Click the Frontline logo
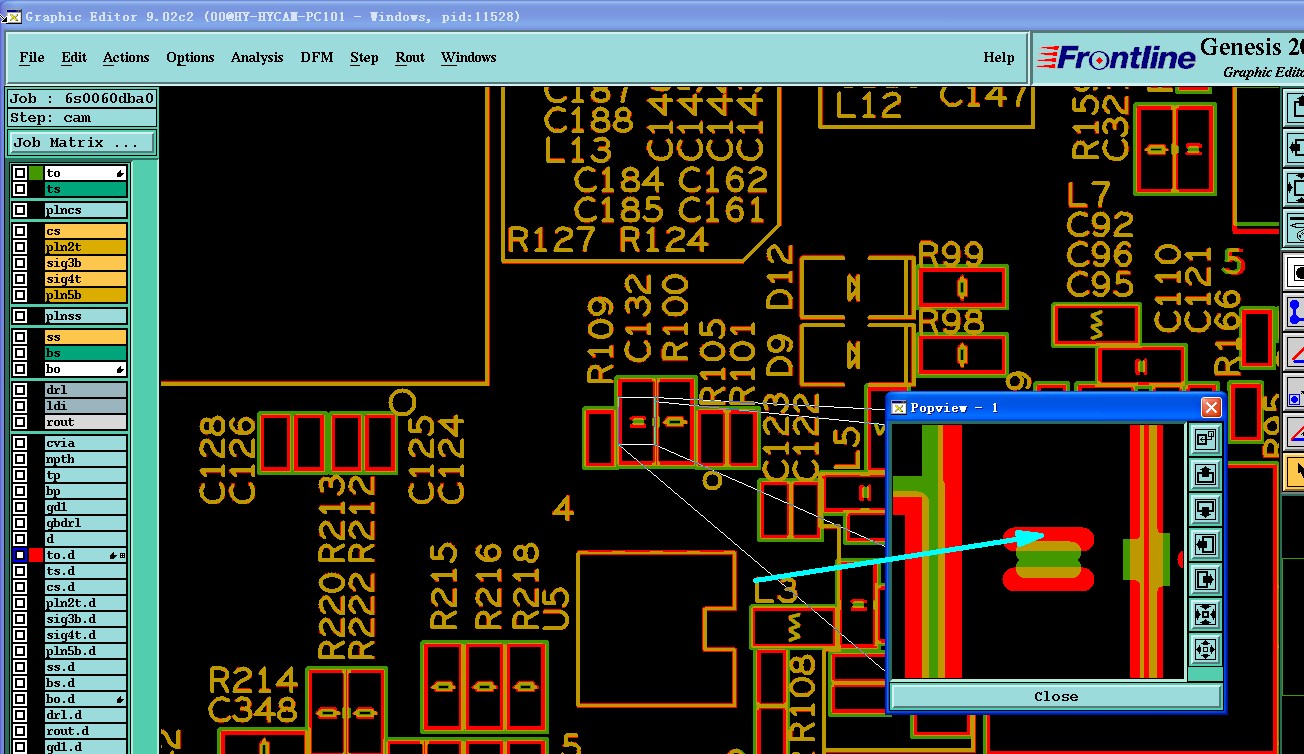This screenshot has height=754, width=1304. (x=1116, y=57)
